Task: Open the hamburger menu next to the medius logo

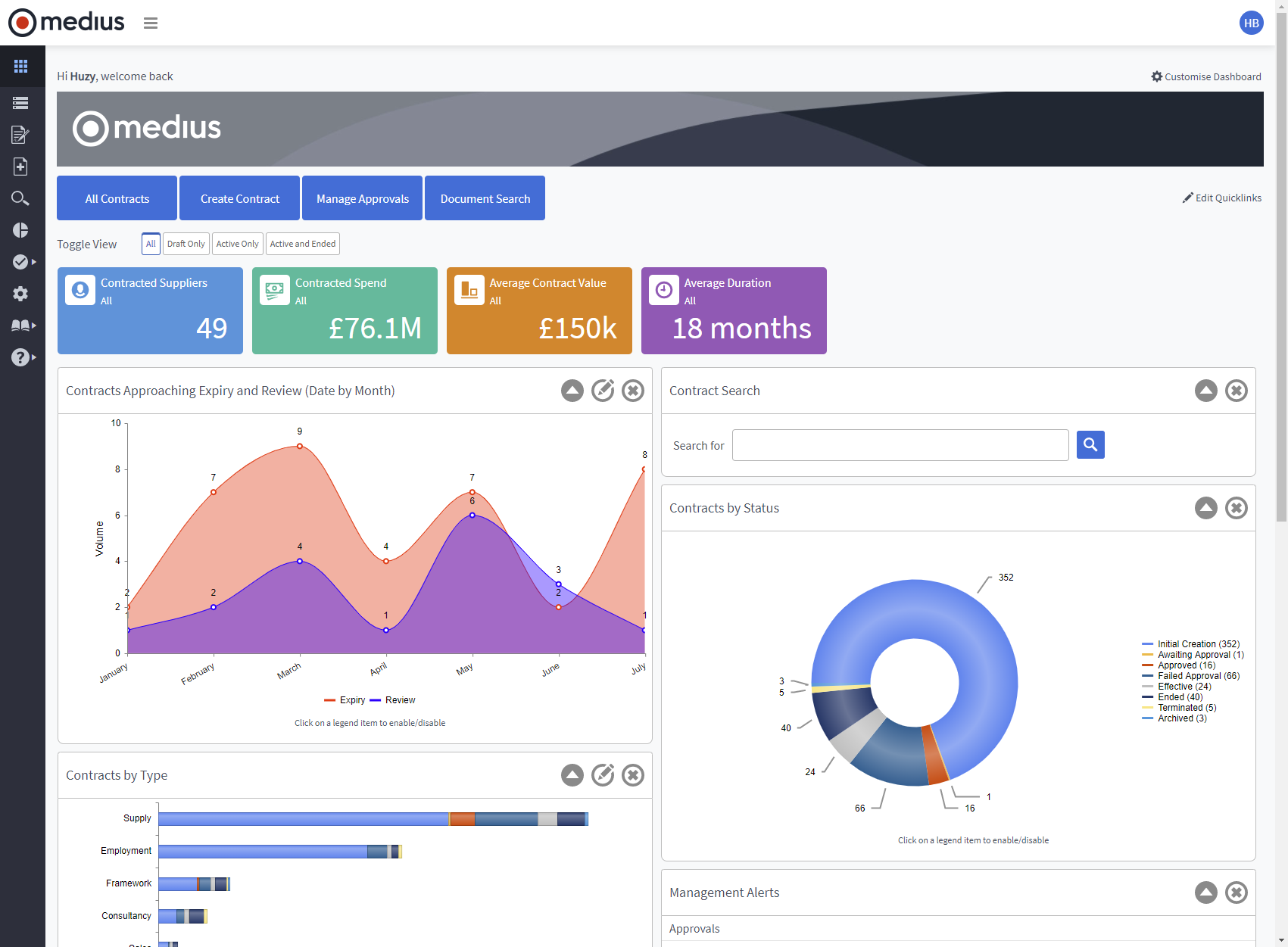Action: [151, 23]
